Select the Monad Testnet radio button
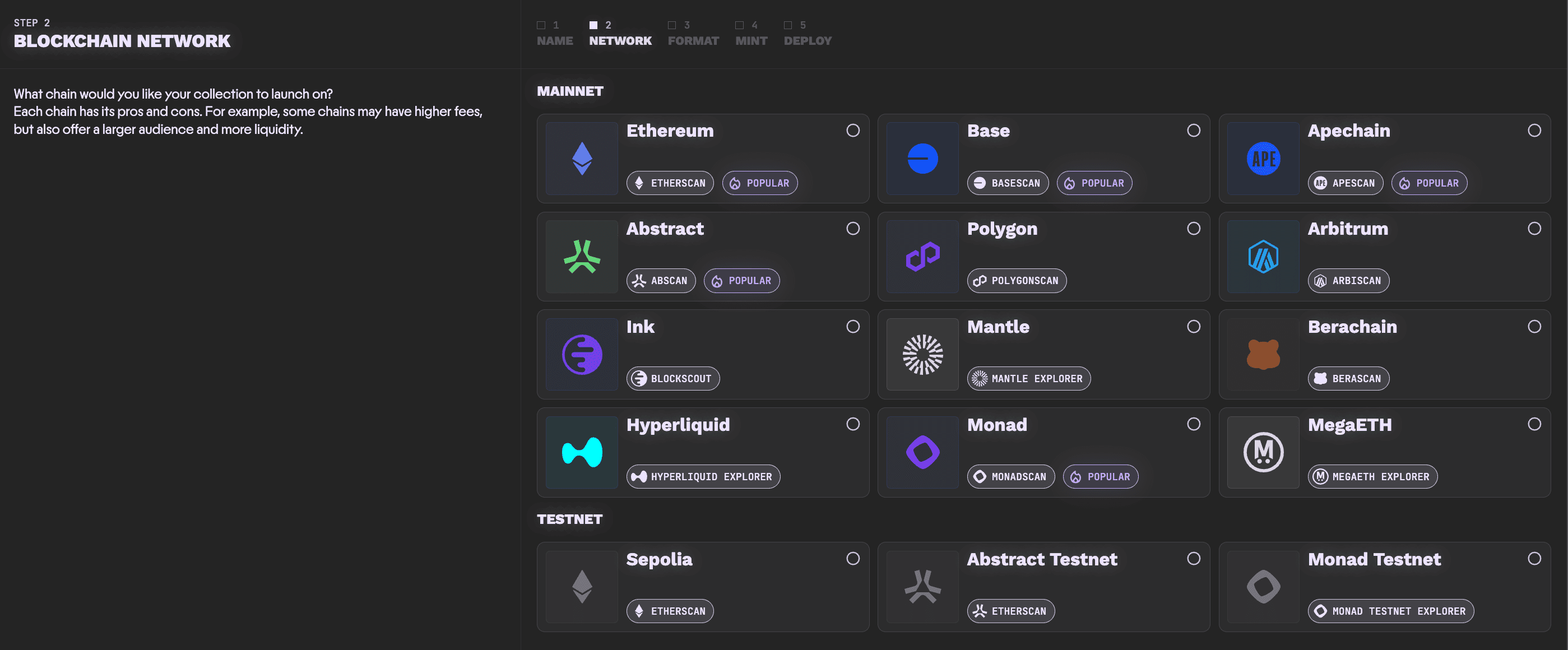The image size is (1568, 650). point(1534,559)
